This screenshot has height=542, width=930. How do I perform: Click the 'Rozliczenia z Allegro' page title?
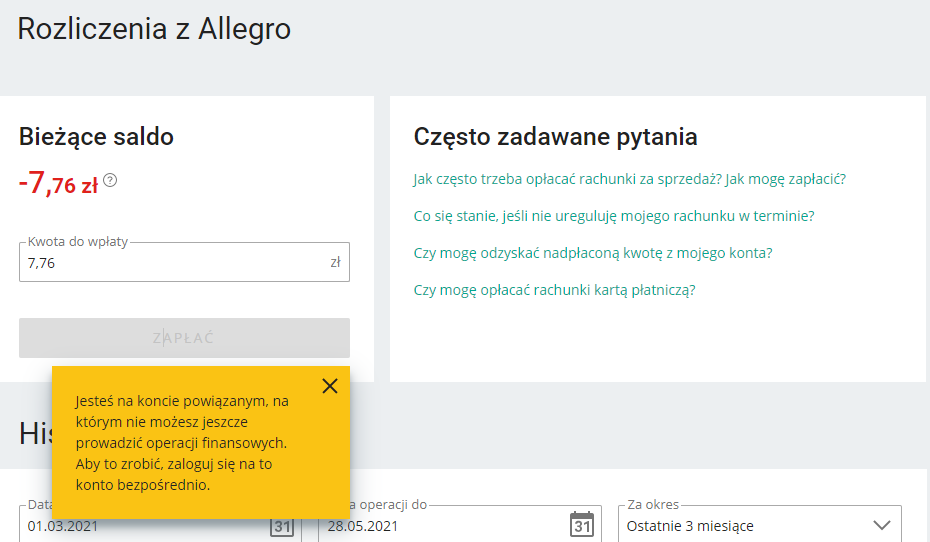click(x=154, y=29)
